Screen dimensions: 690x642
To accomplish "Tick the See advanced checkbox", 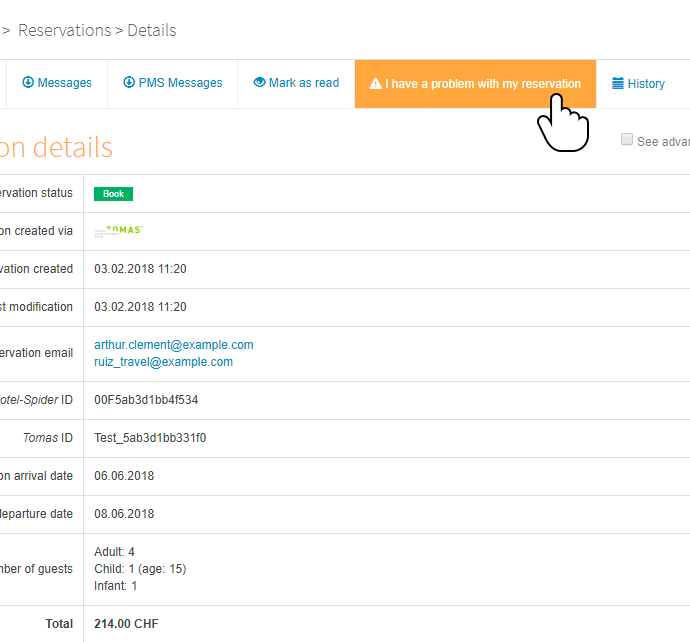I will coord(627,140).
